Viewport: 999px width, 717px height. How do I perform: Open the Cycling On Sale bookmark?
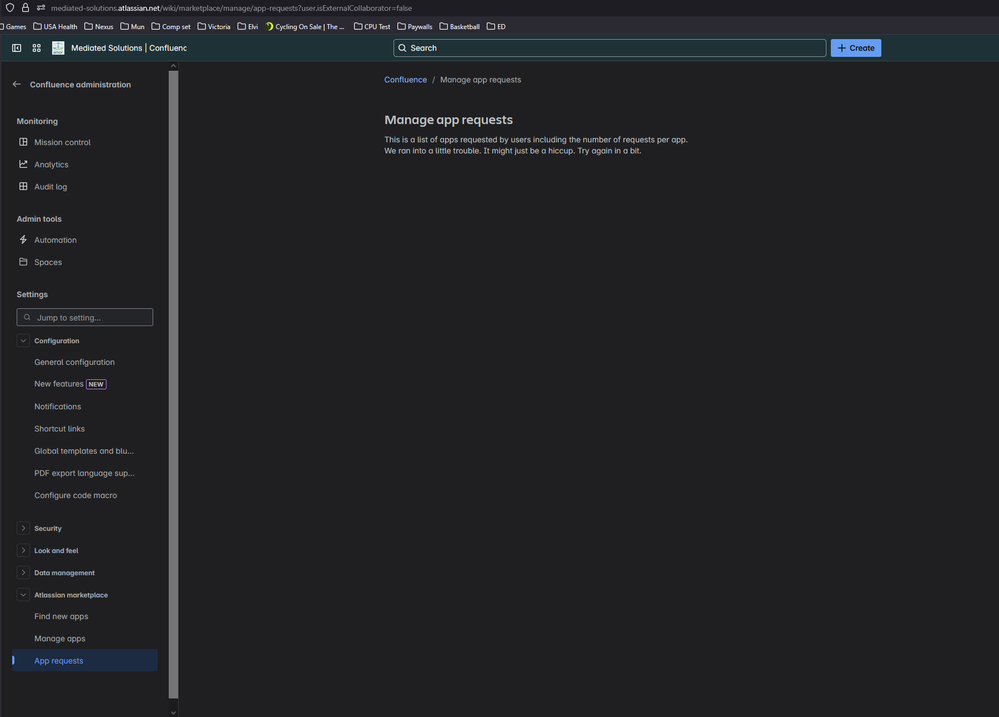click(305, 27)
